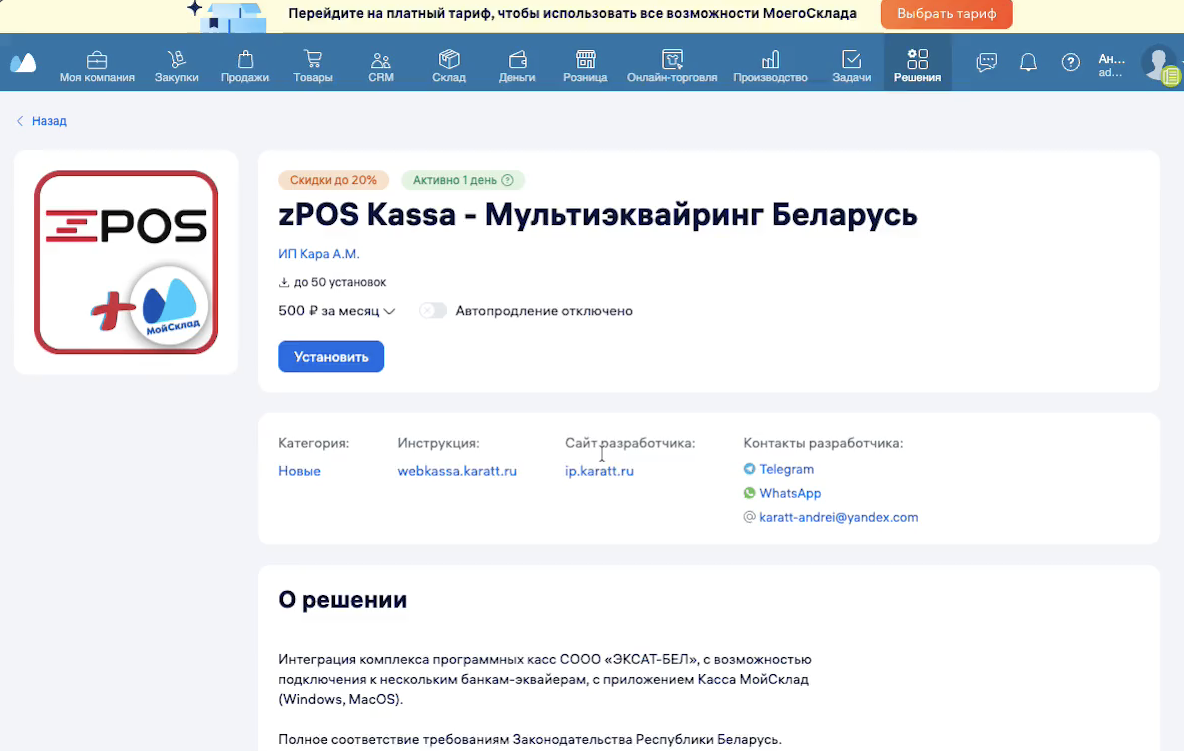Open webkassa.karatt.ru instruction link
Image resolution: width=1184 pixels, height=751 pixels.
457,471
